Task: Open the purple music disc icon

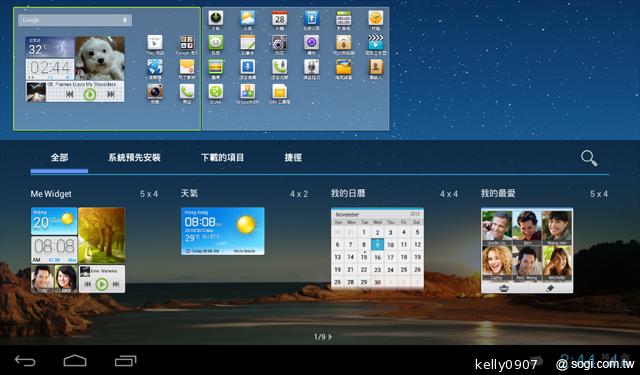Action: tap(312, 42)
